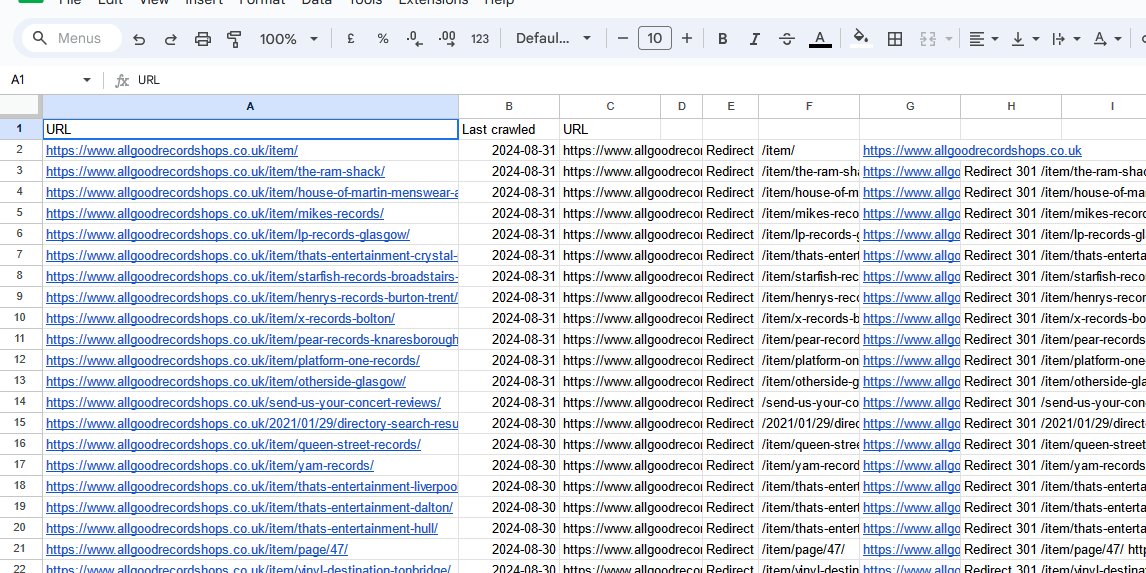Open fill color picker
Image resolution: width=1146 pixels, height=573 pixels.
(x=862, y=39)
